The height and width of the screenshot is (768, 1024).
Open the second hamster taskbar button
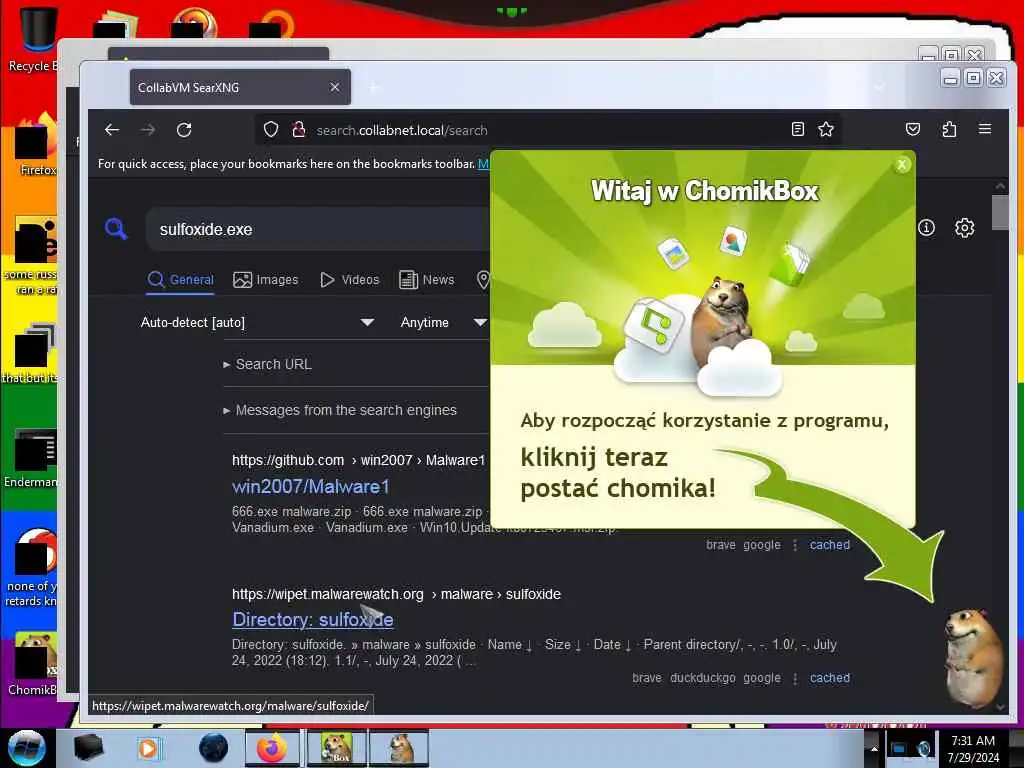pyautogui.click(x=400, y=748)
